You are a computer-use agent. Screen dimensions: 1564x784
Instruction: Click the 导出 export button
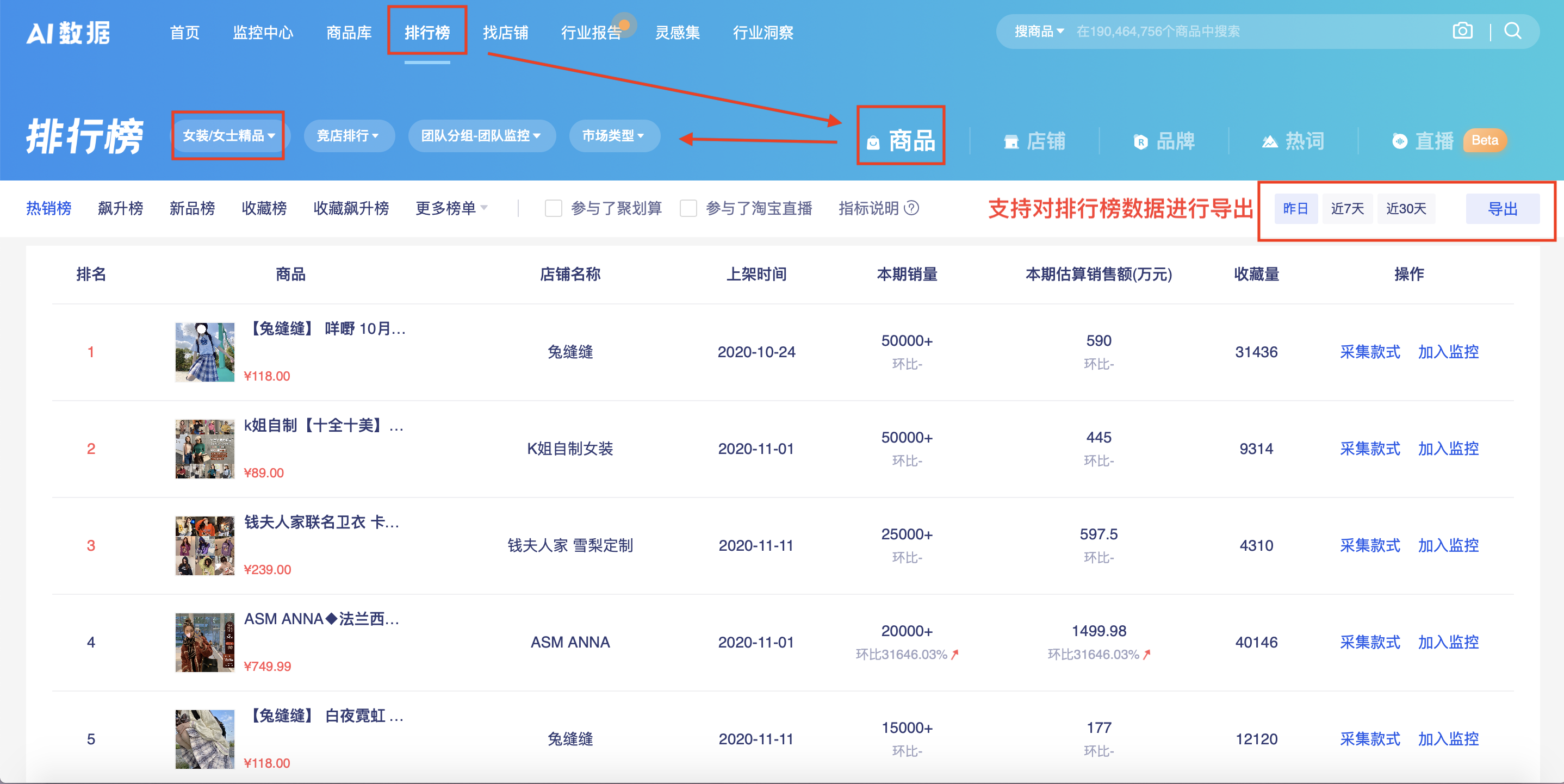coord(1503,208)
